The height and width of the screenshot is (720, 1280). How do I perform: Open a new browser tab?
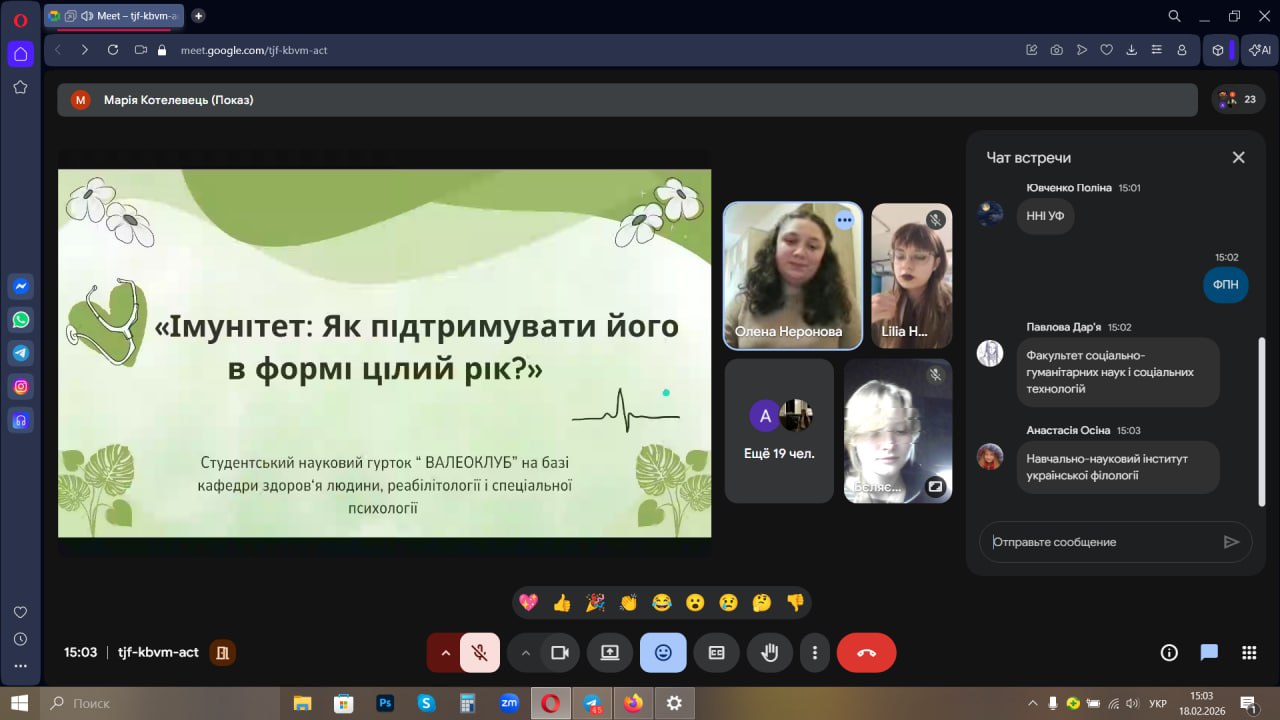198,16
